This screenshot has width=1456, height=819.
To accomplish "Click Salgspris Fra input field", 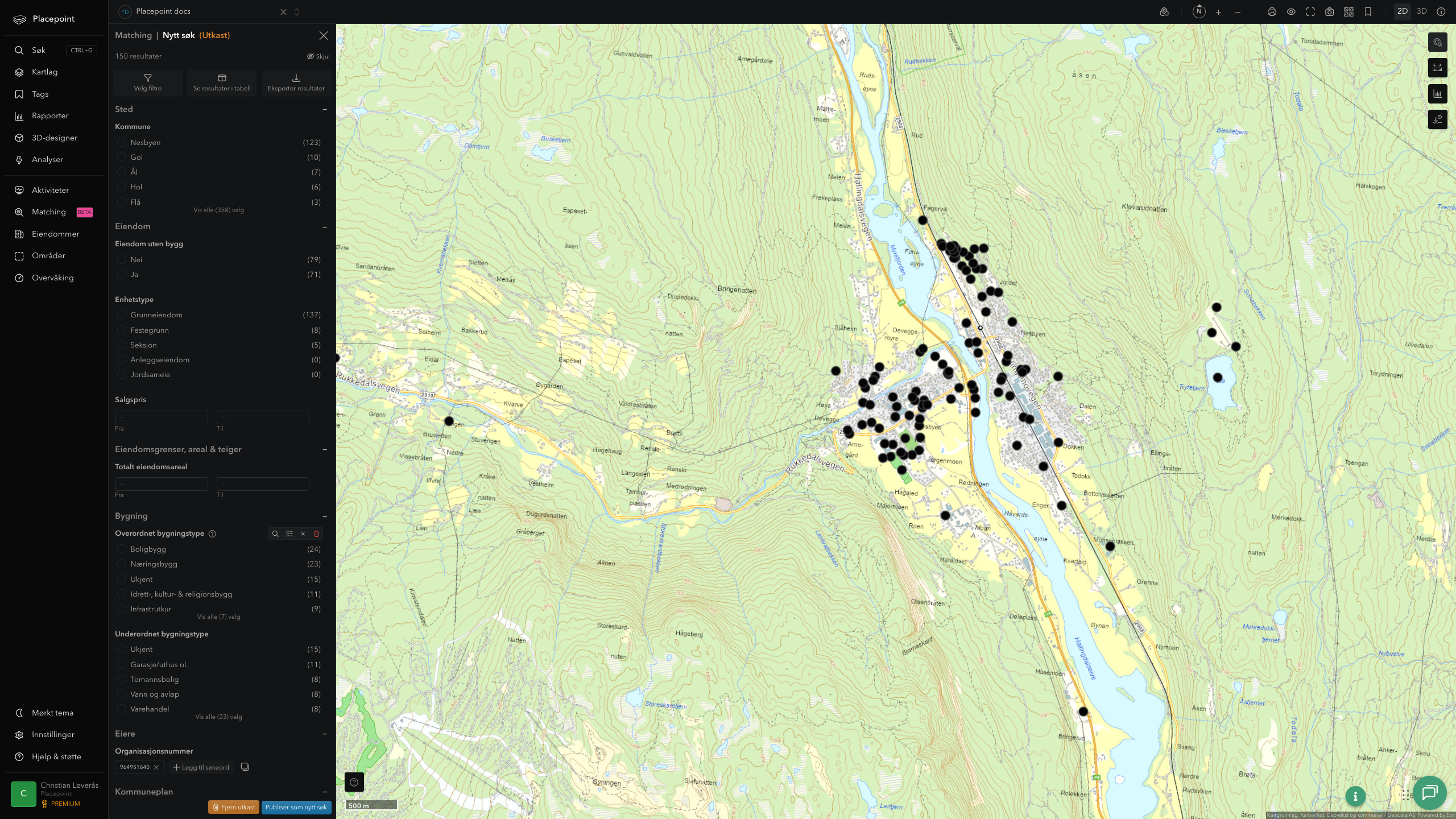I will pyautogui.click(x=162, y=417).
